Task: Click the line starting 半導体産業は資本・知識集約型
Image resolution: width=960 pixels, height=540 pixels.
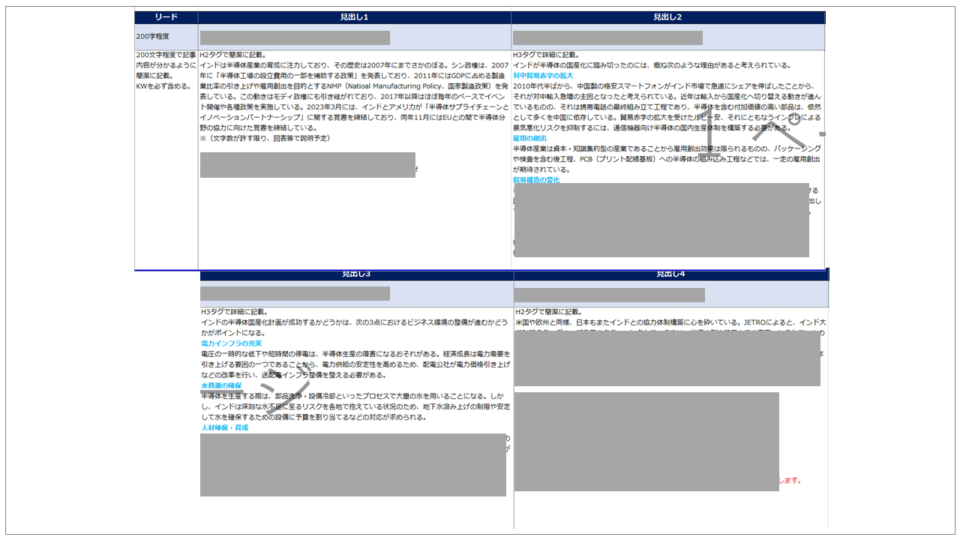Action: [x=667, y=149]
